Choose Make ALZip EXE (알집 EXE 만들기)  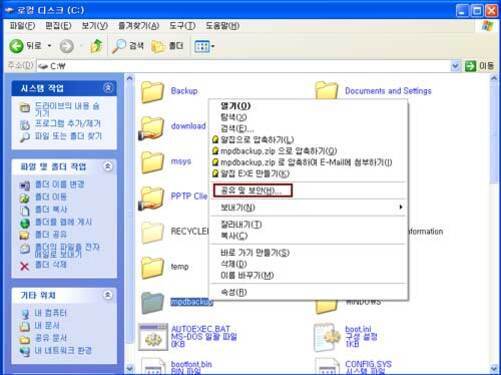308,174
